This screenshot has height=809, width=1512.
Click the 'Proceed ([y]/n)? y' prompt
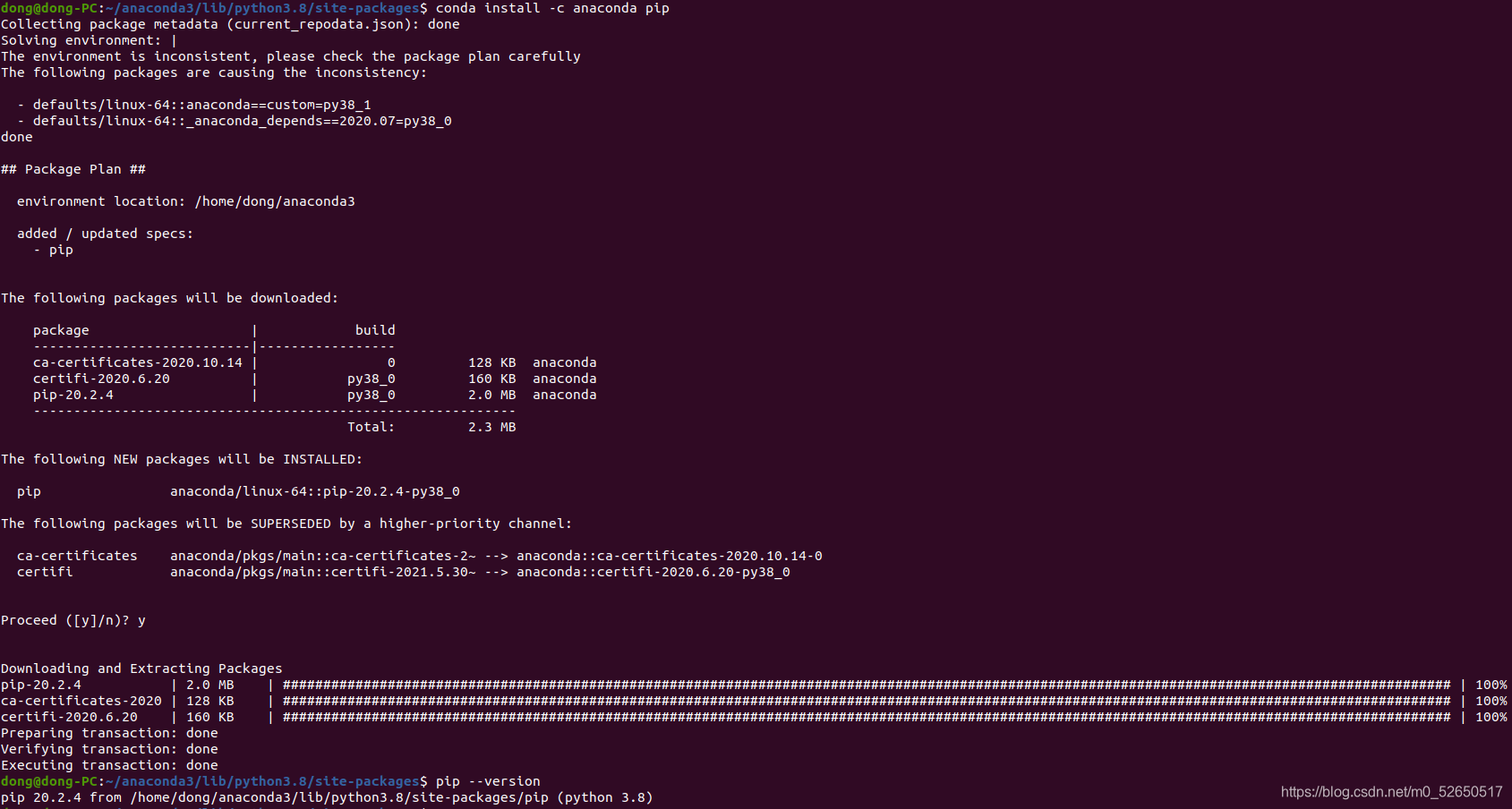point(73,620)
